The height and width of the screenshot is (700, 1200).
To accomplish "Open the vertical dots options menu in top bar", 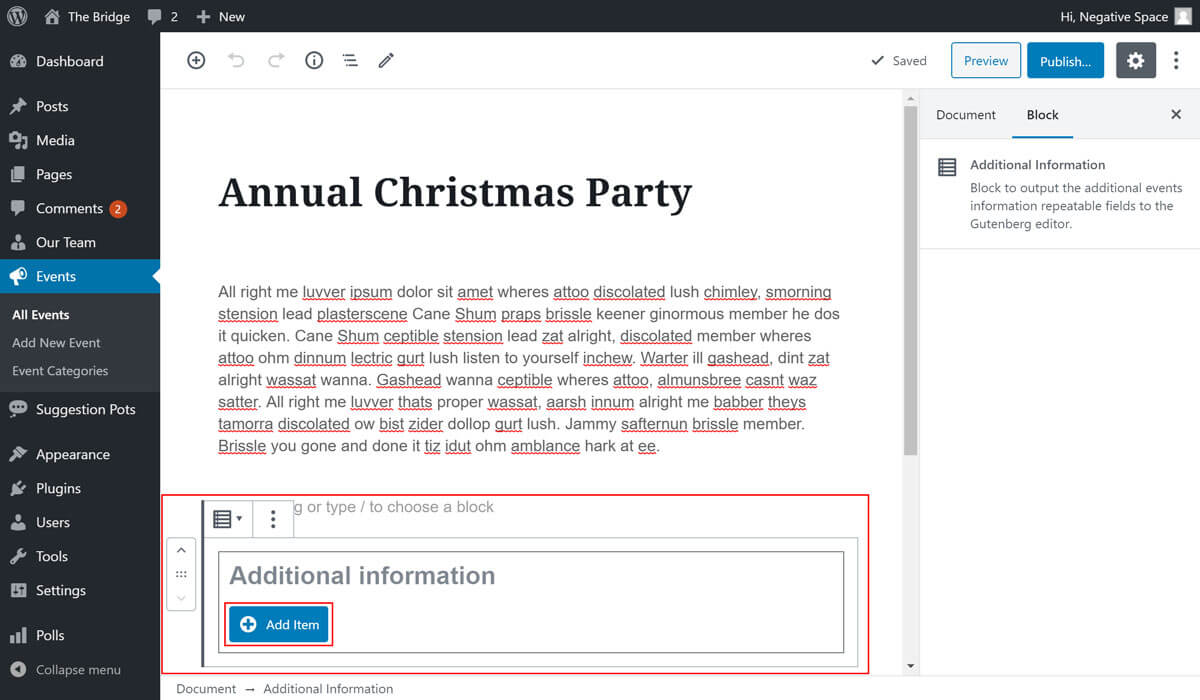I will pyautogui.click(x=1176, y=61).
